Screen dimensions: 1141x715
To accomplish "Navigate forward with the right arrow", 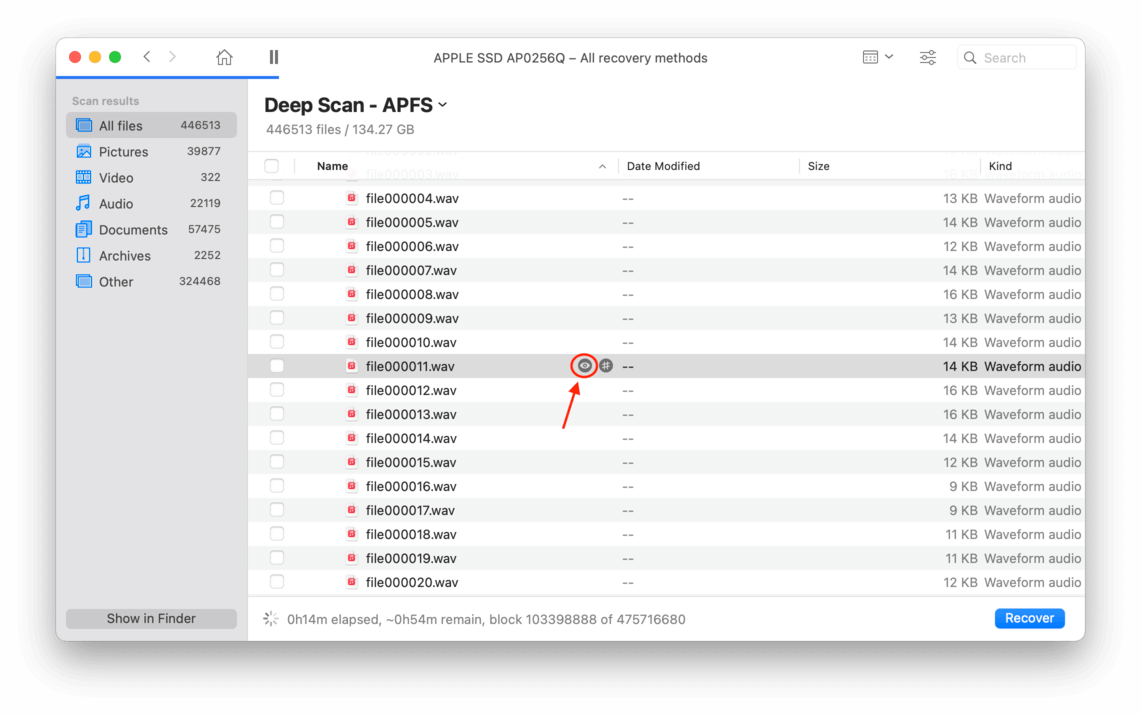I will tap(172, 57).
